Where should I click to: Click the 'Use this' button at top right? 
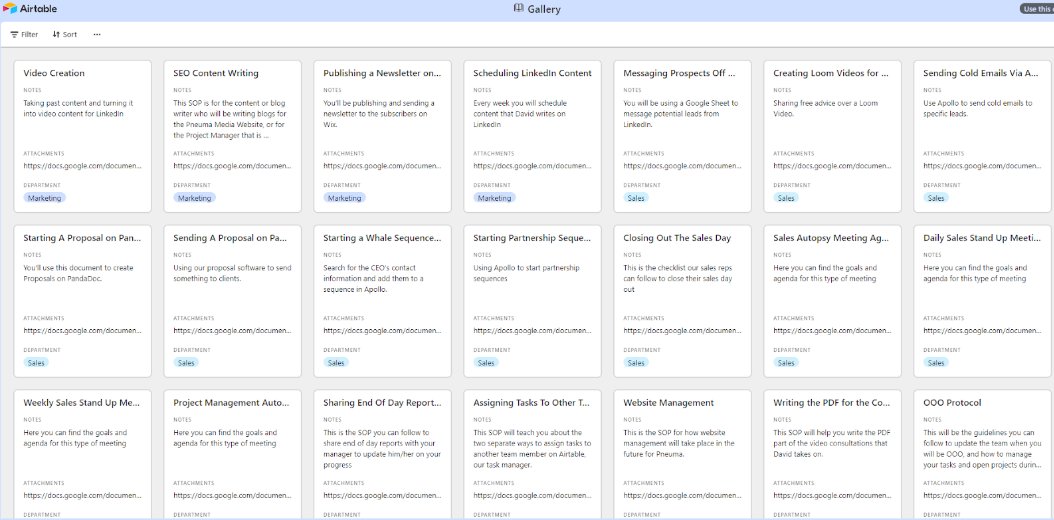coord(1037,9)
